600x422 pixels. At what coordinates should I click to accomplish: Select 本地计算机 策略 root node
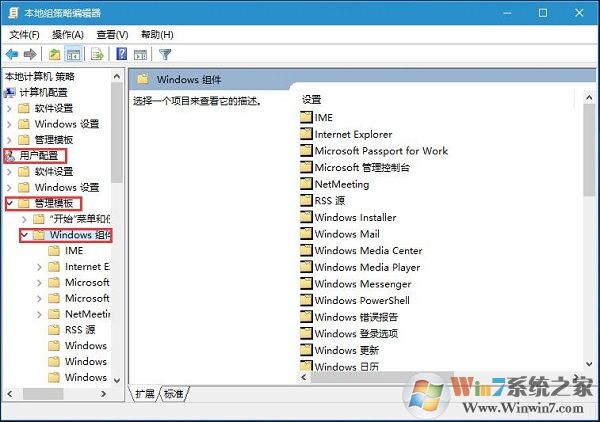point(39,77)
